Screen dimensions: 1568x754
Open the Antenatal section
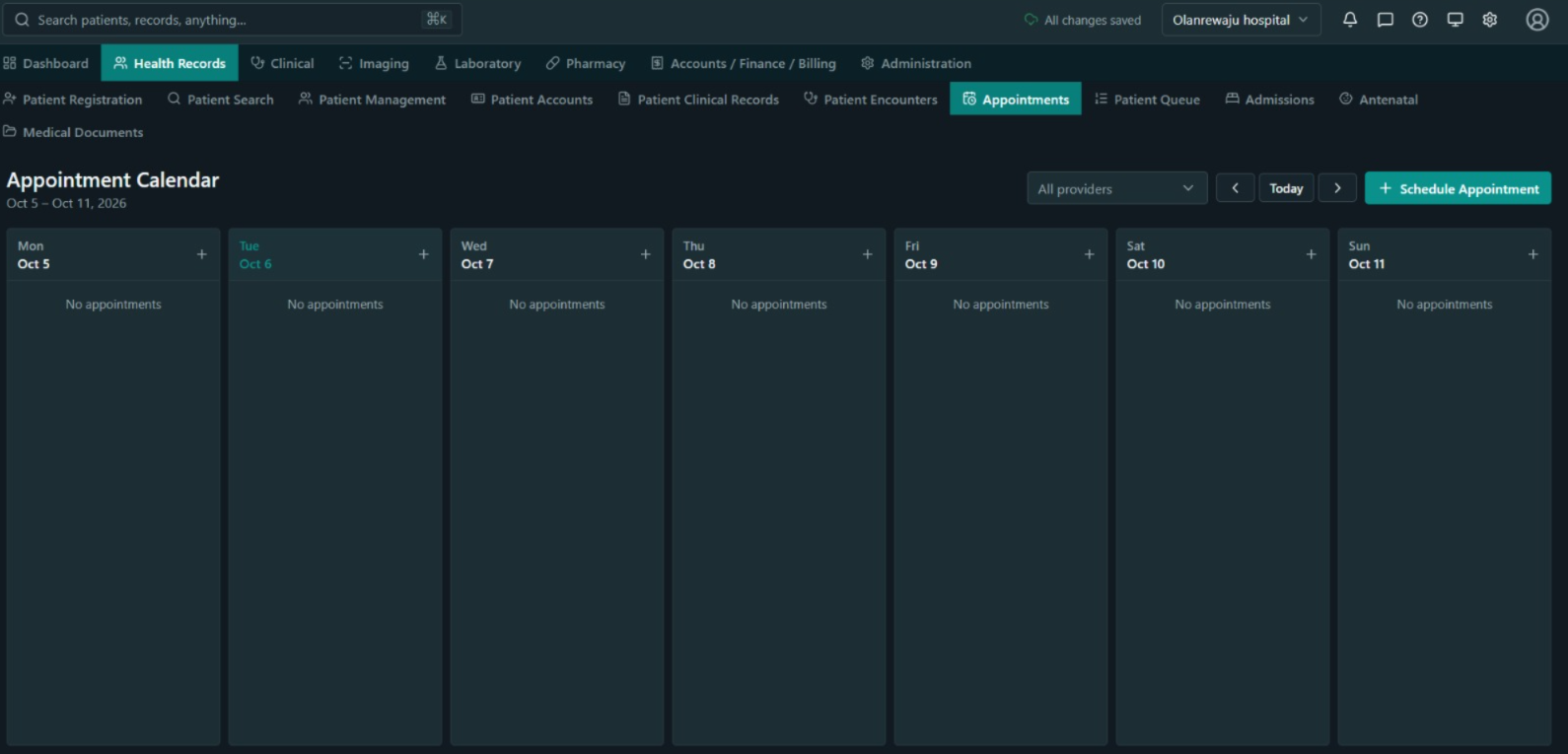(x=1379, y=100)
